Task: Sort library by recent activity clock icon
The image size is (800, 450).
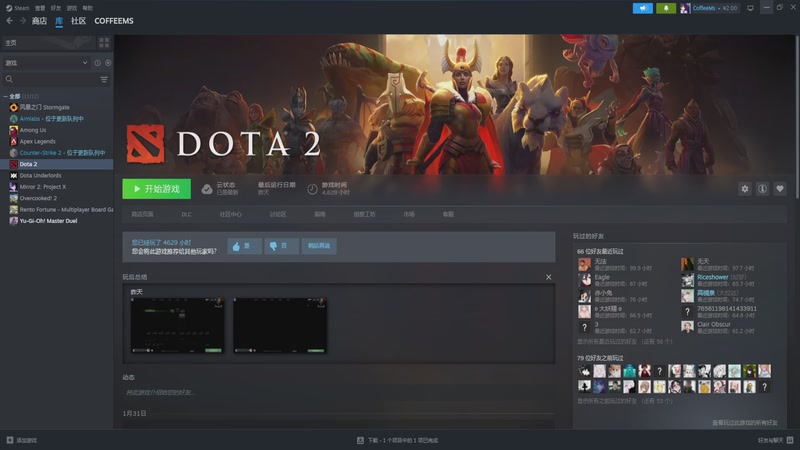Action: pos(97,63)
